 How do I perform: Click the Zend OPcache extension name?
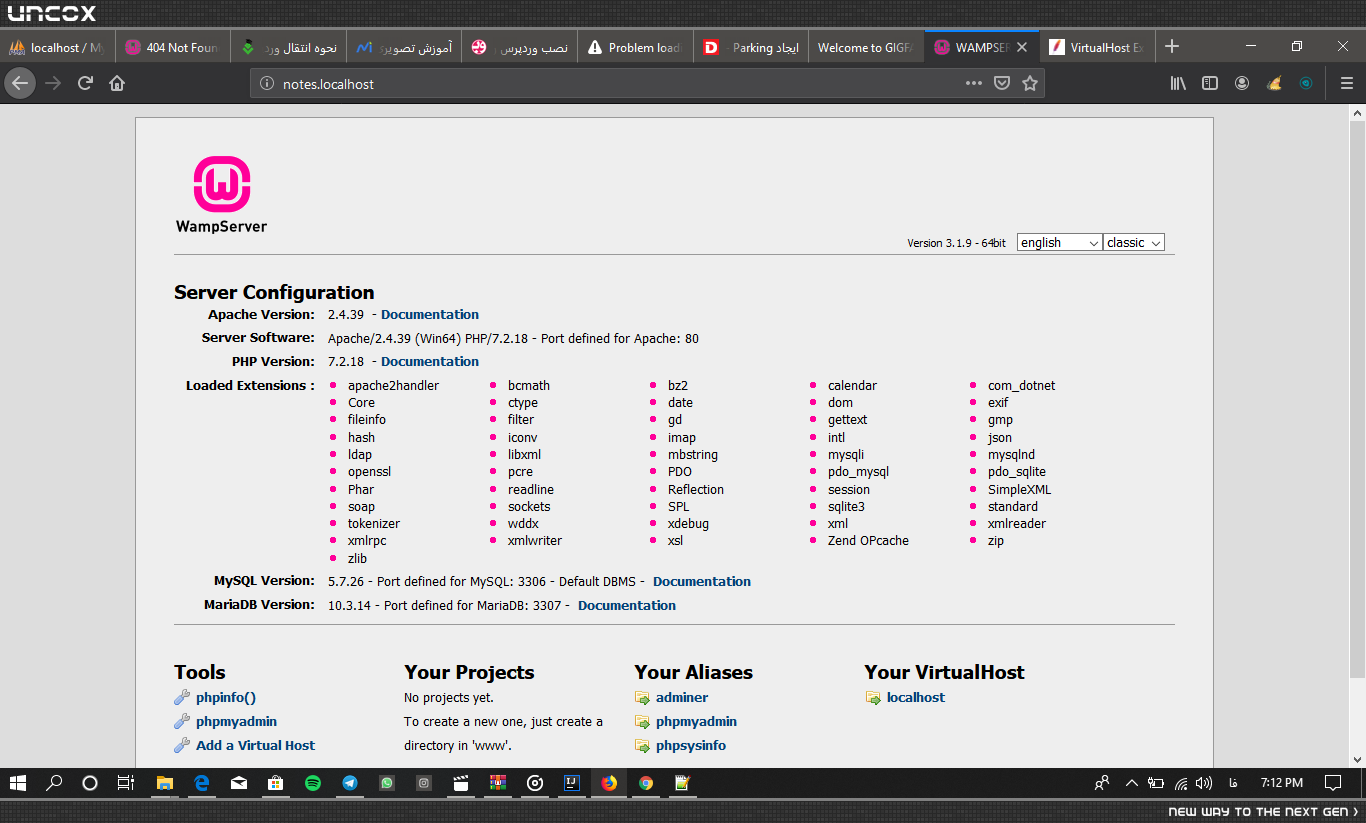(868, 540)
